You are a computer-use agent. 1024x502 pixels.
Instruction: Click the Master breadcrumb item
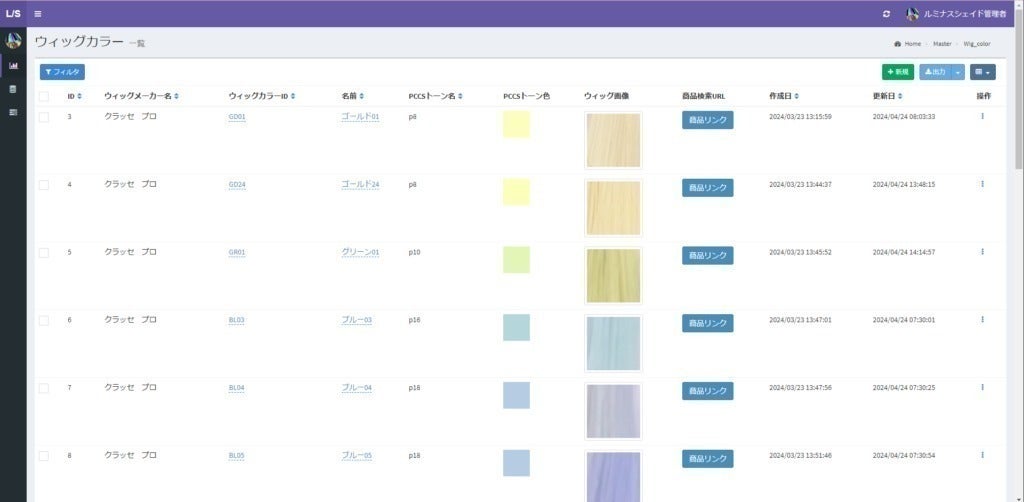tap(942, 44)
